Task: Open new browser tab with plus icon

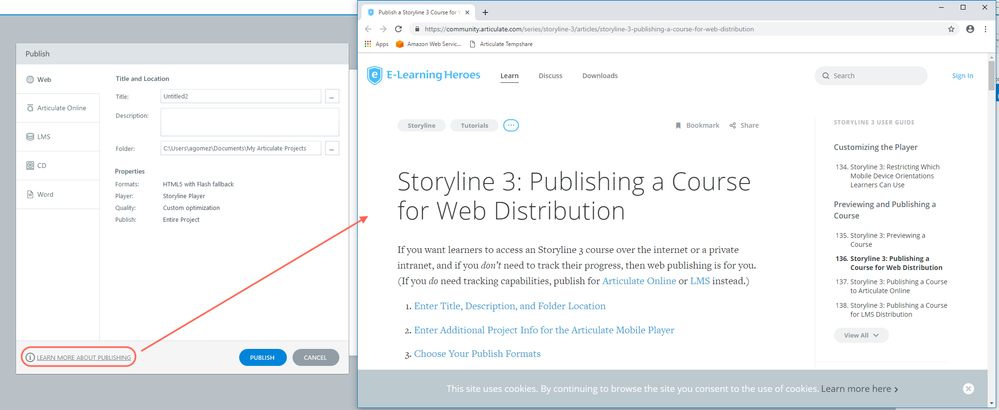Action: [x=485, y=12]
